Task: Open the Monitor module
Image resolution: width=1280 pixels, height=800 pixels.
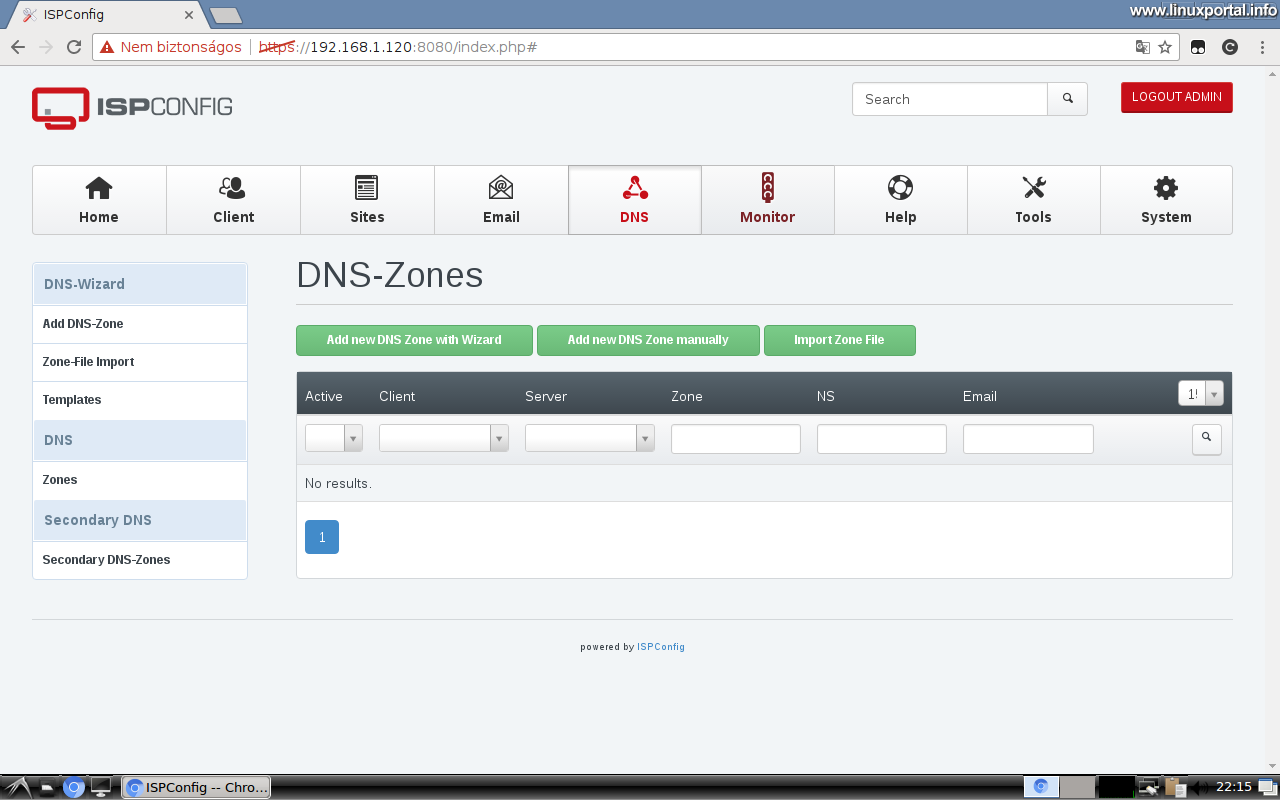Action: (x=768, y=200)
